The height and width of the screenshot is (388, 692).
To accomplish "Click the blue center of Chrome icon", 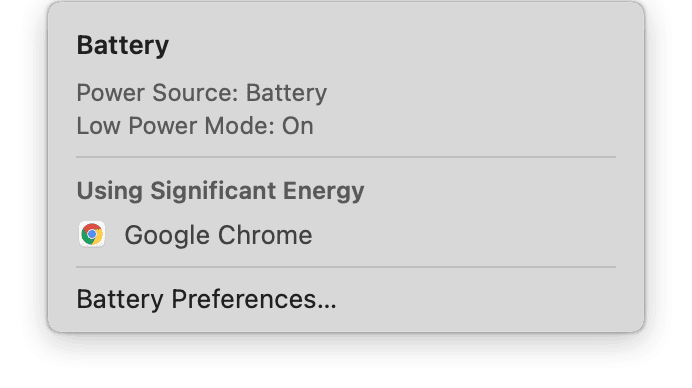I will 92,234.
